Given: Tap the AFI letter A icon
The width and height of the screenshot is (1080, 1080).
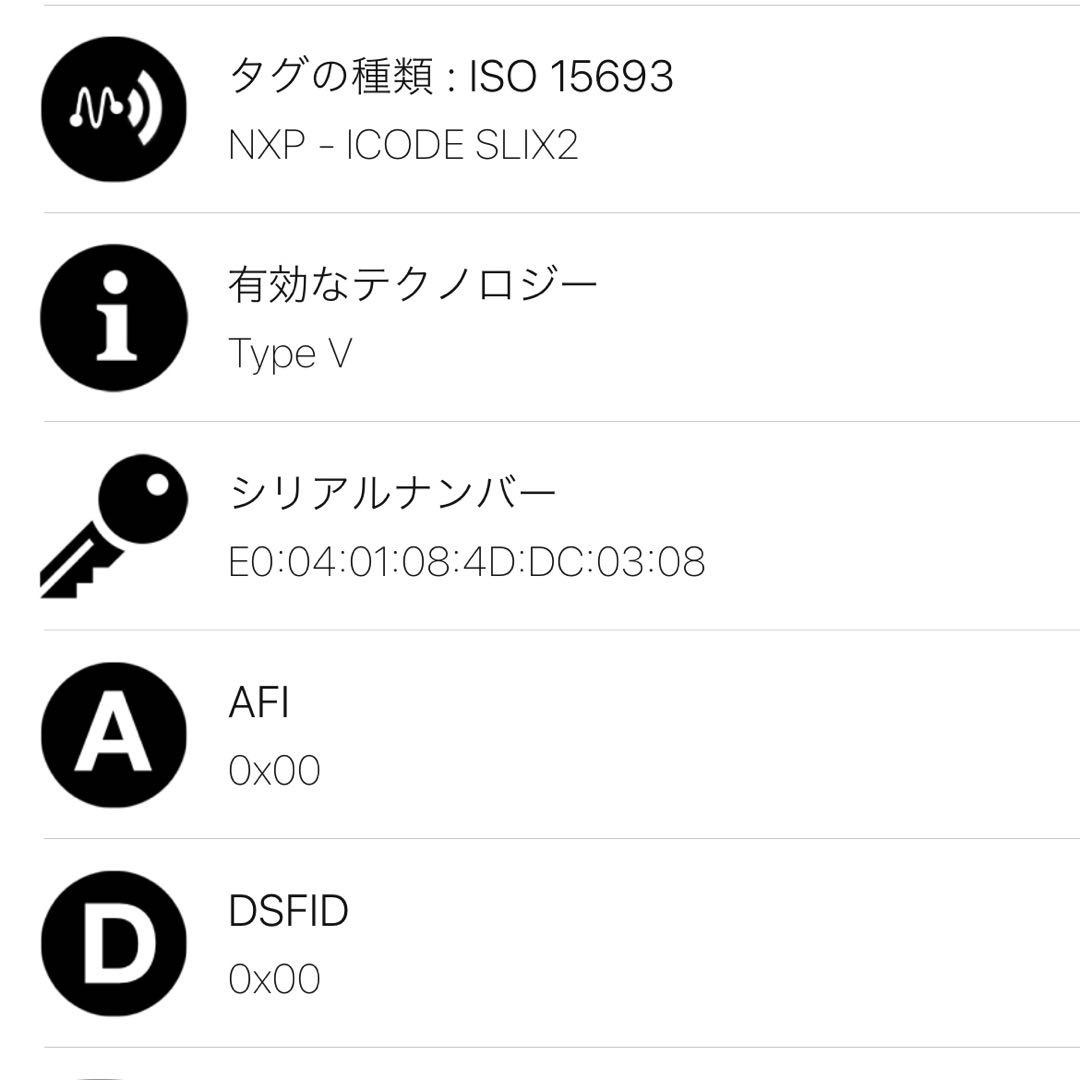Looking at the screenshot, I should pyautogui.click(x=113, y=735).
